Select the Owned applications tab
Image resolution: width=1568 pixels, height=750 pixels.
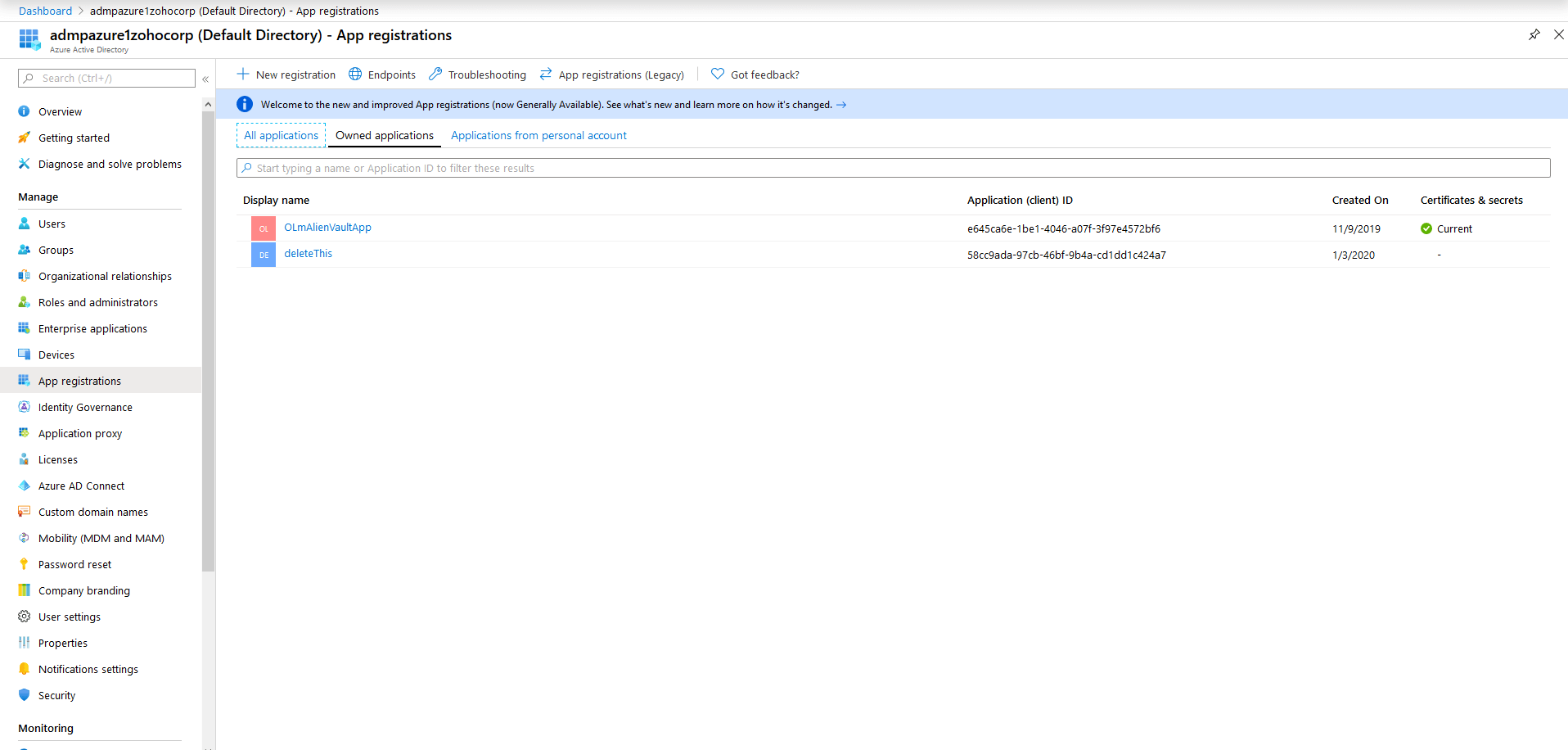click(x=385, y=135)
